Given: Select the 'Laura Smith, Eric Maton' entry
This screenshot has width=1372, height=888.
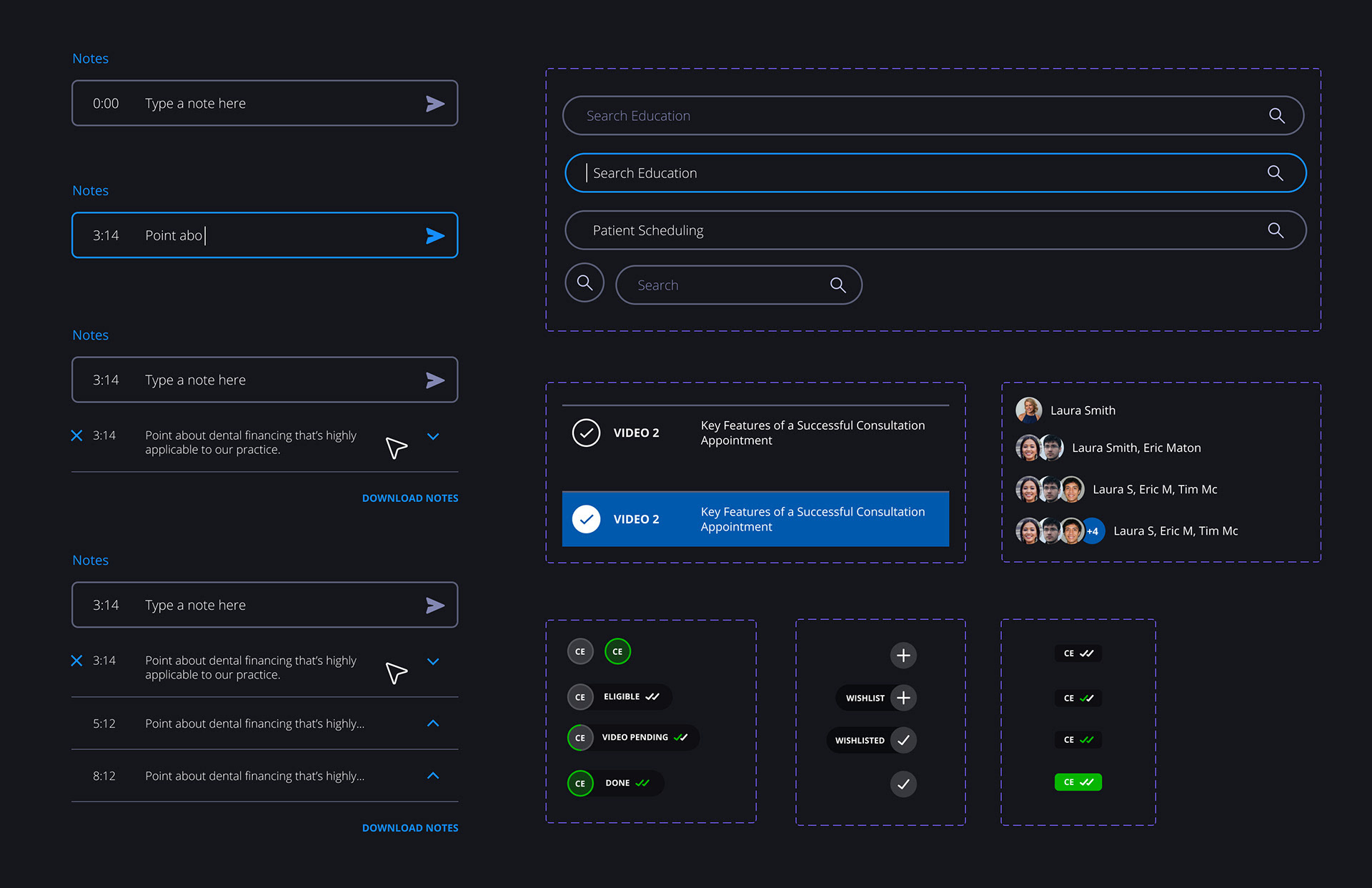Looking at the screenshot, I should pos(1135,448).
